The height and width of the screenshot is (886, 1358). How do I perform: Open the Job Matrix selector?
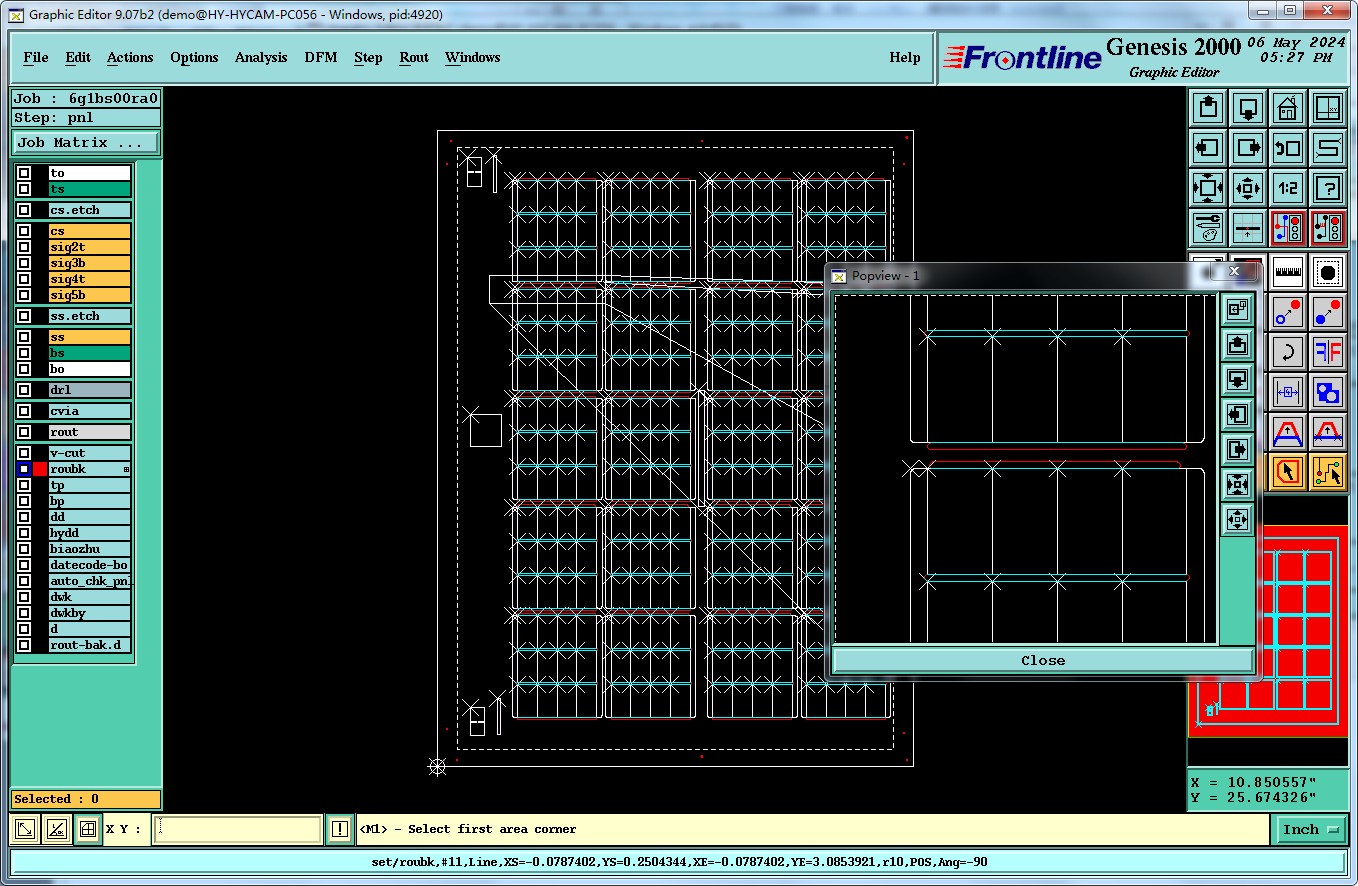(85, 143)
